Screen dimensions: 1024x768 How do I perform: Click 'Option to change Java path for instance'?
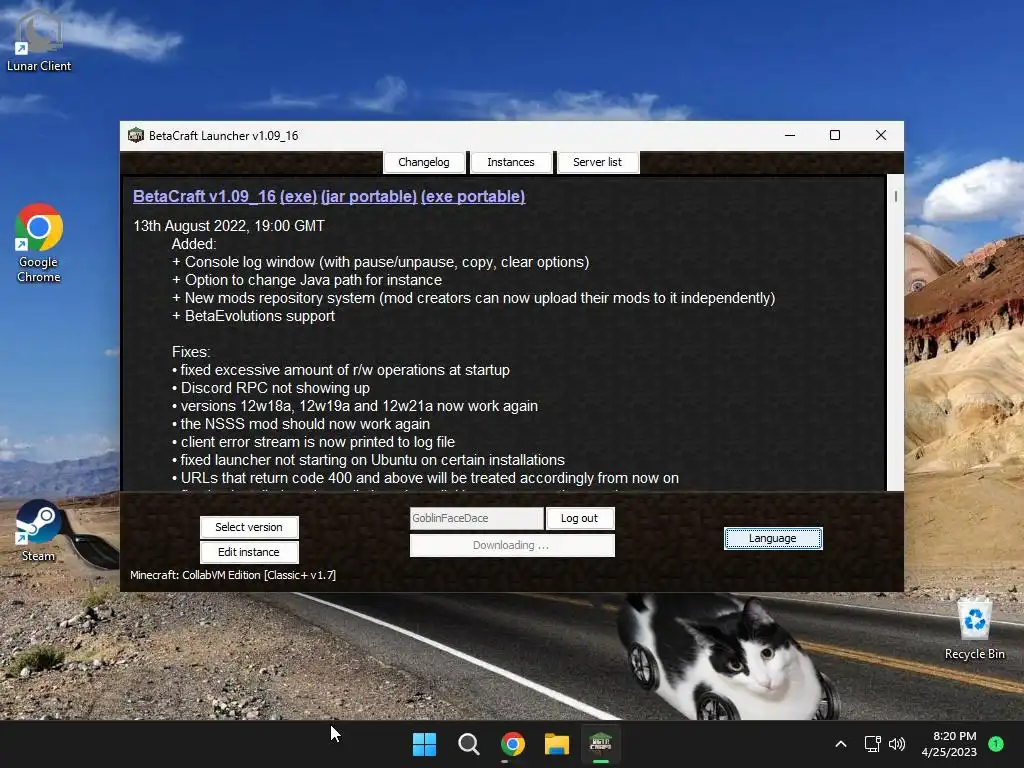[307, 280]
